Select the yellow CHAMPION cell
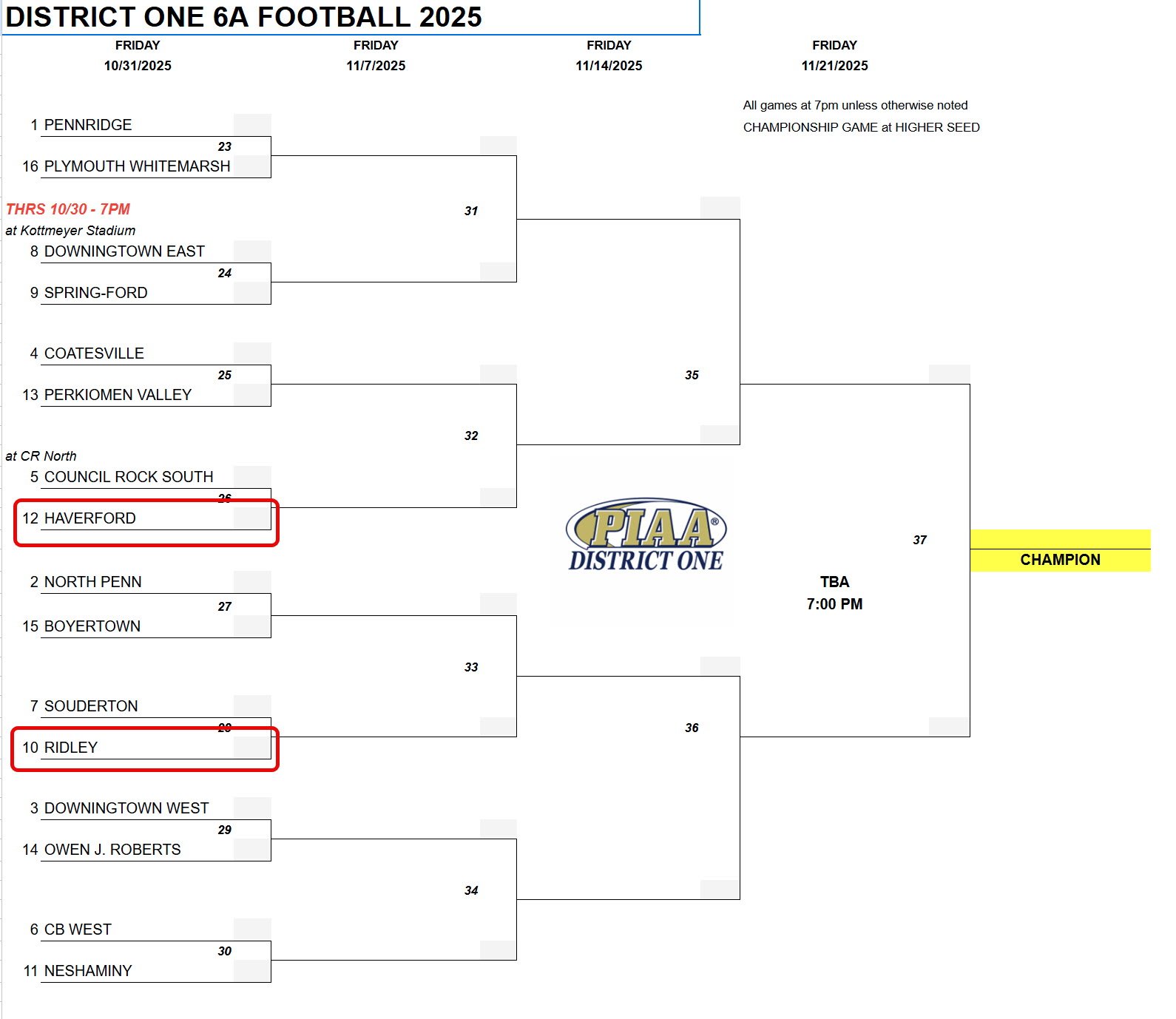The image size is (1176, 1019). coord(1059,560)
